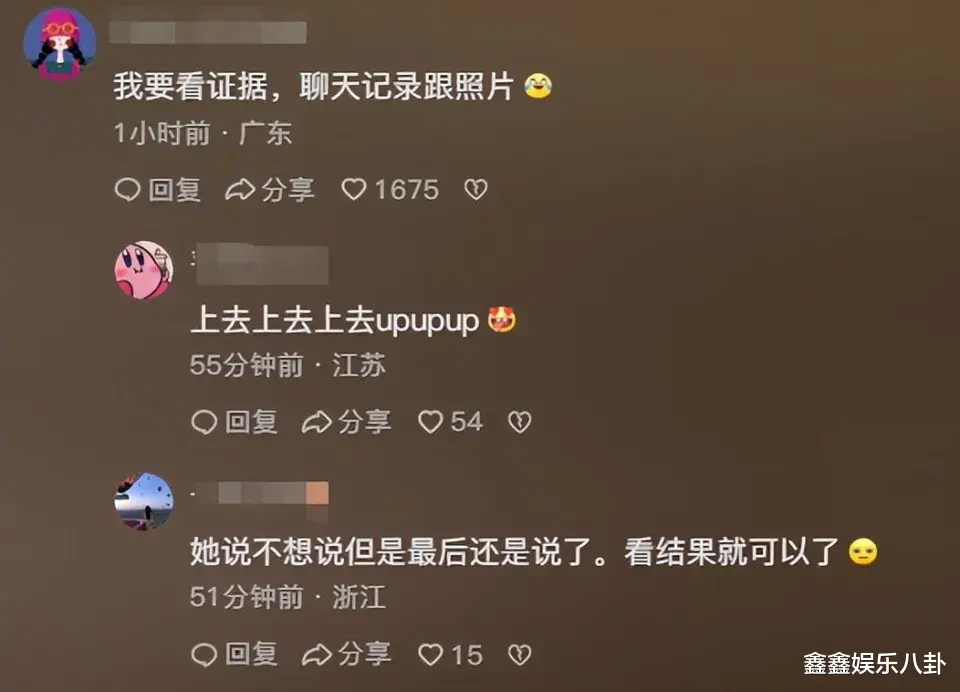Screen dimensions: 960x692
Task: Open blurred username above 她说不想说 comment
Action: point(260,494)
